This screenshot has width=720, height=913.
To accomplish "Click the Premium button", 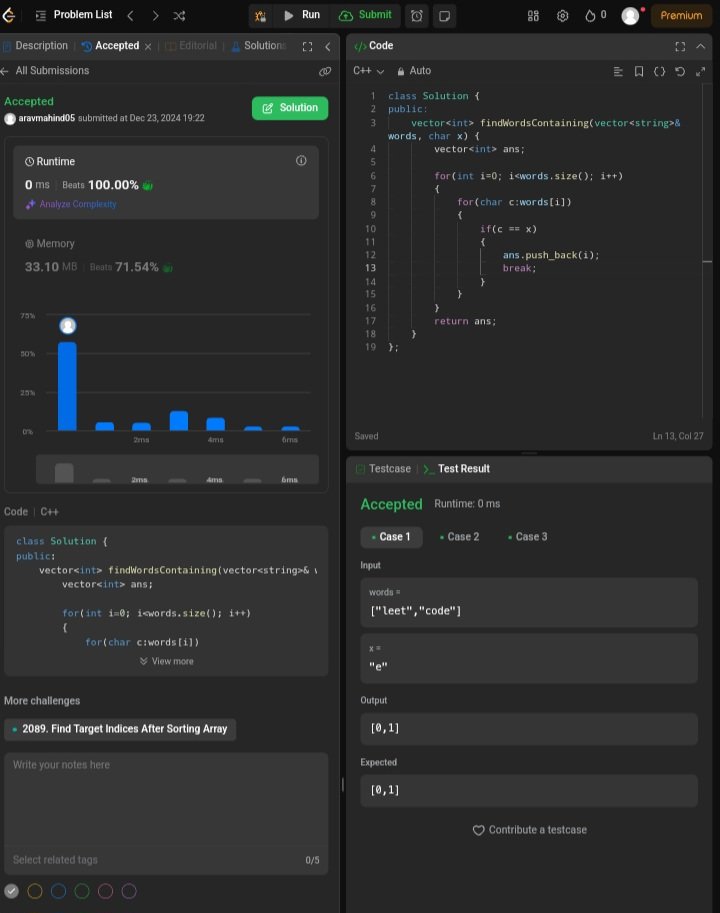I will pos(681,16).
